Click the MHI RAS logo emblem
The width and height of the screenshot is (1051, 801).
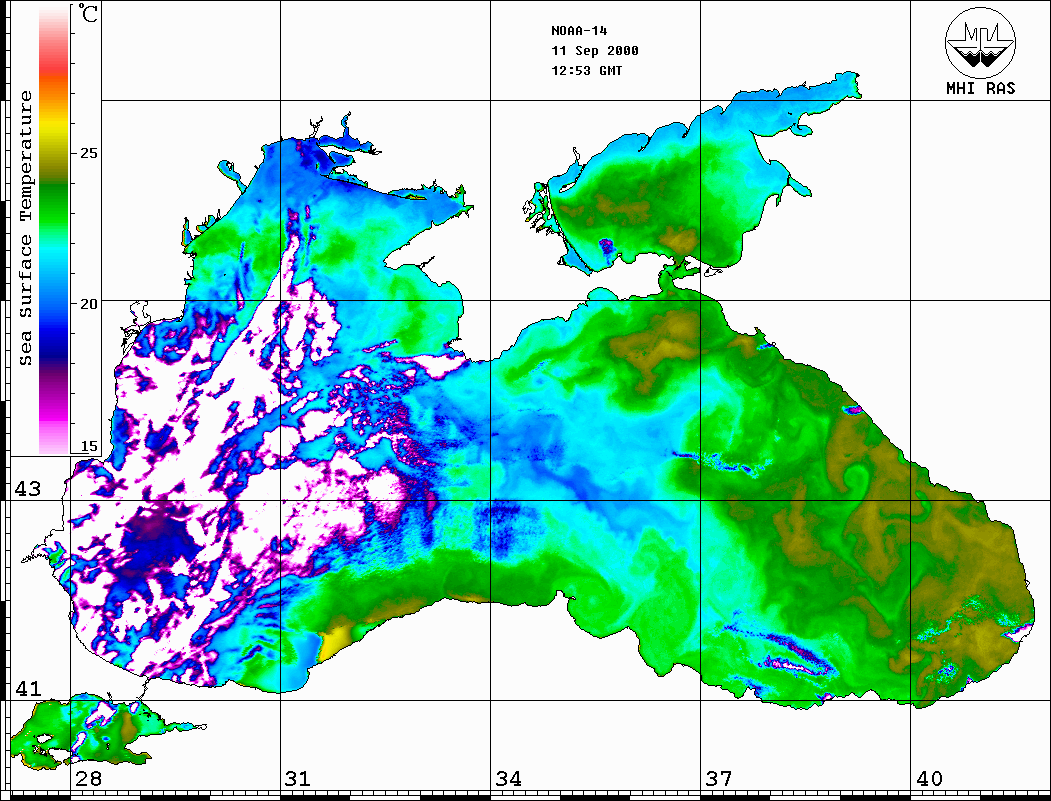[981, 42]
